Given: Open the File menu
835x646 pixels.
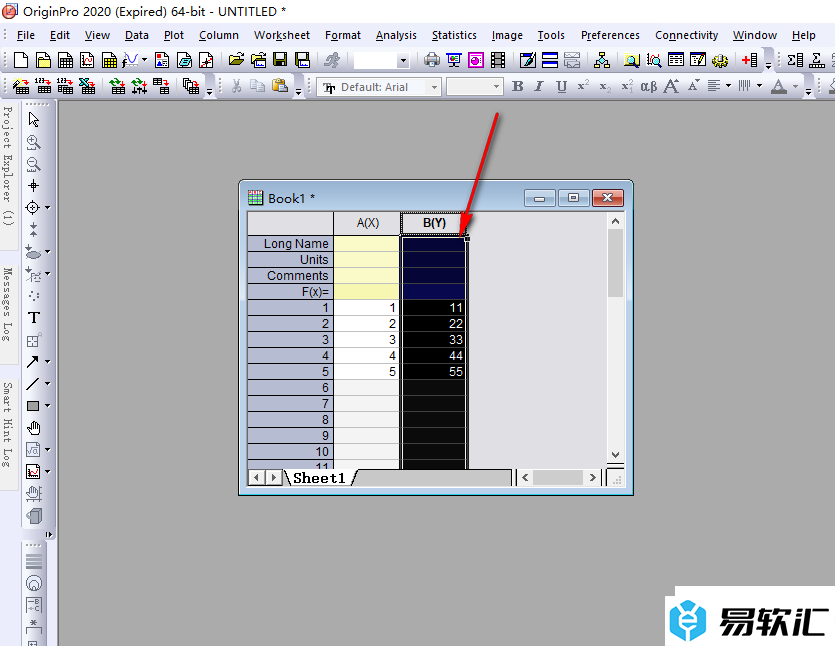Looking at the screenshot, I should (26, 35).
